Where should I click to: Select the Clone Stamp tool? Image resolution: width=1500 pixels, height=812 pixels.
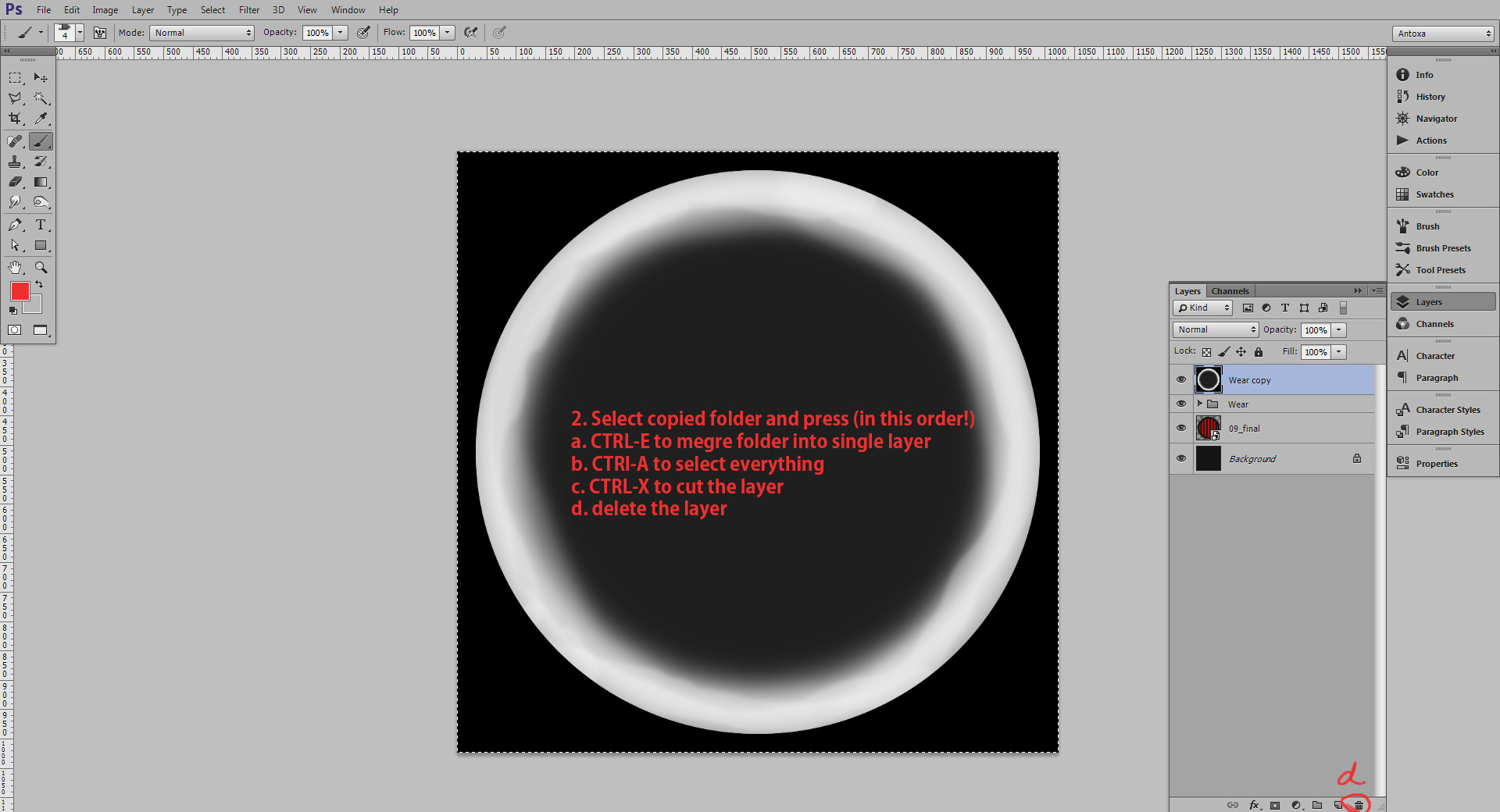(x=15, y=162)
